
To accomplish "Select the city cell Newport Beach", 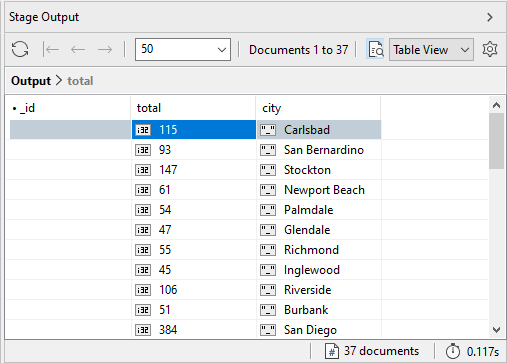I will 319,190.
